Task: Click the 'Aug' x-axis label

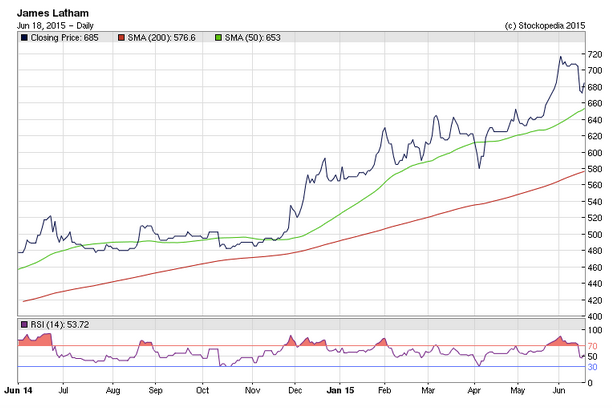Action: (x=113, y=390)
